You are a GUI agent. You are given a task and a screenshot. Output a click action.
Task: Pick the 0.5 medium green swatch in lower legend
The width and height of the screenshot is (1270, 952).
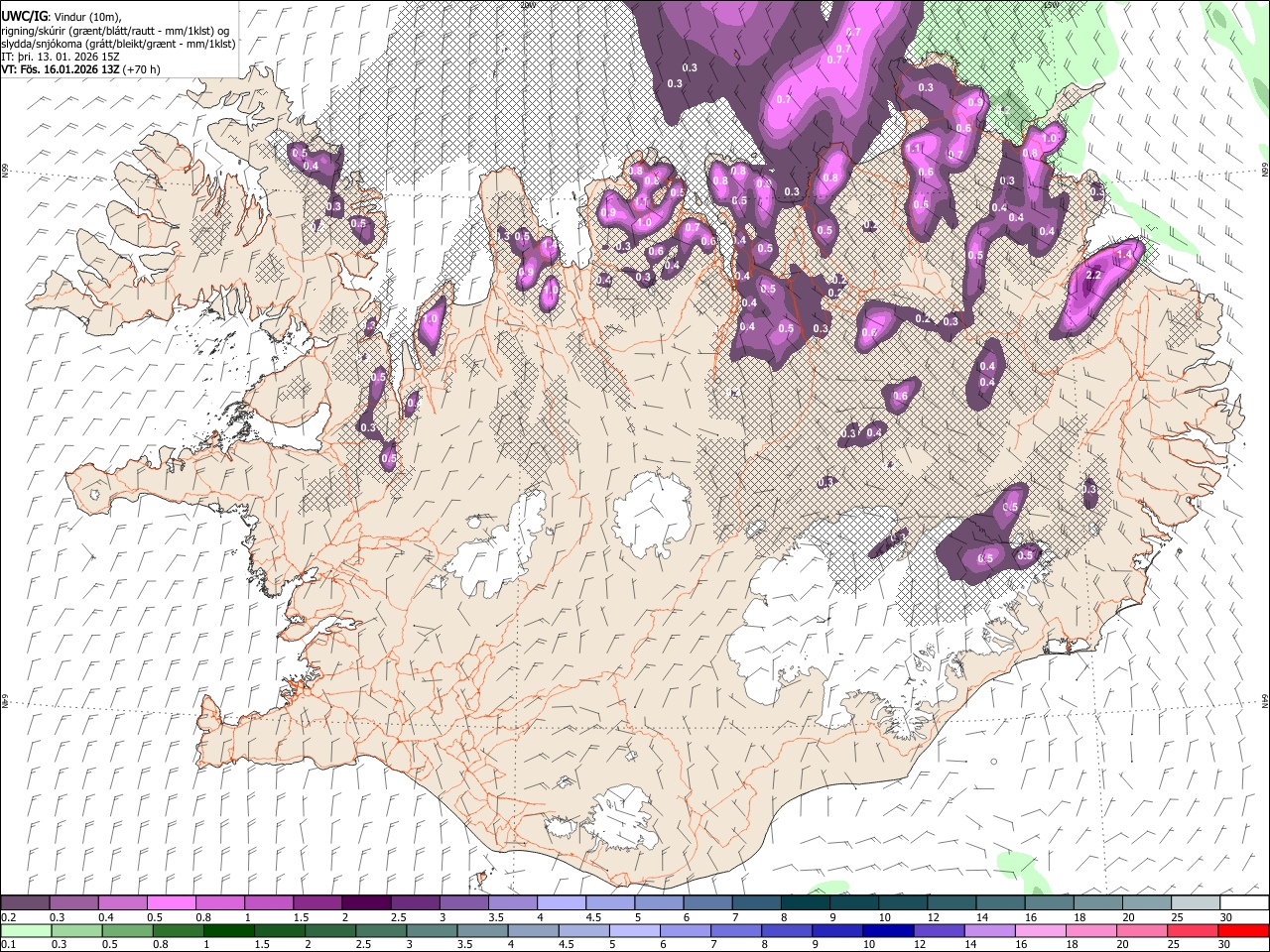tap(128, 930)
